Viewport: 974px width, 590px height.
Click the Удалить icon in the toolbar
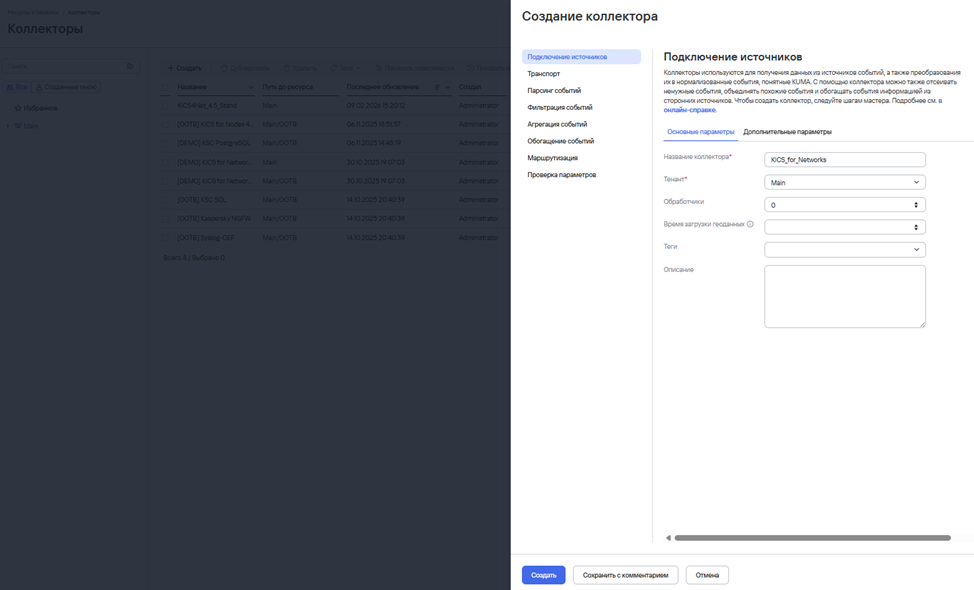coord(288,67)
